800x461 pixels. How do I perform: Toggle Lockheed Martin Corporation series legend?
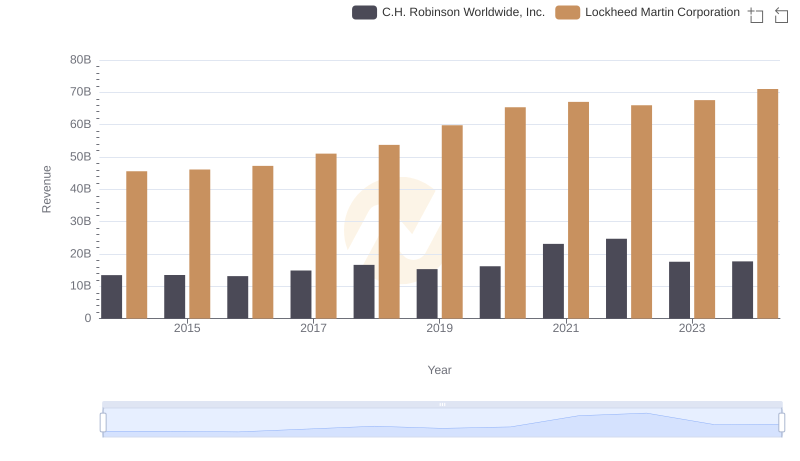pyautogui.click(x=647, y=12)
